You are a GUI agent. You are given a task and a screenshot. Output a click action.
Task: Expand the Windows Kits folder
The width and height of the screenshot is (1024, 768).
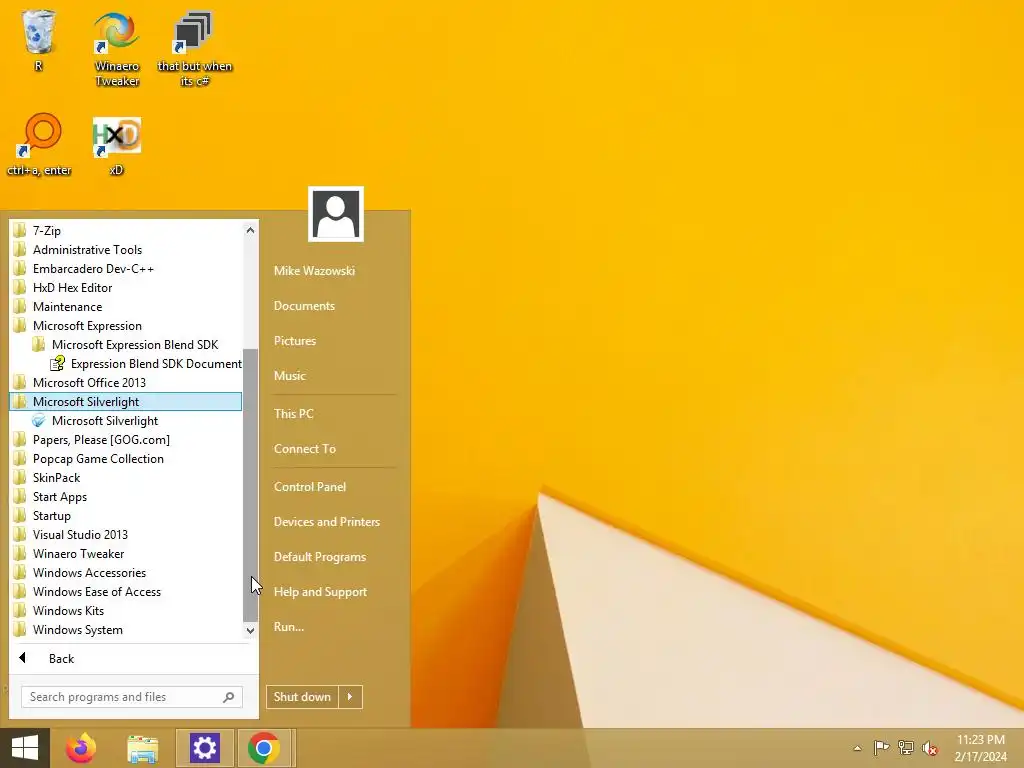click(x=125, y=610)
